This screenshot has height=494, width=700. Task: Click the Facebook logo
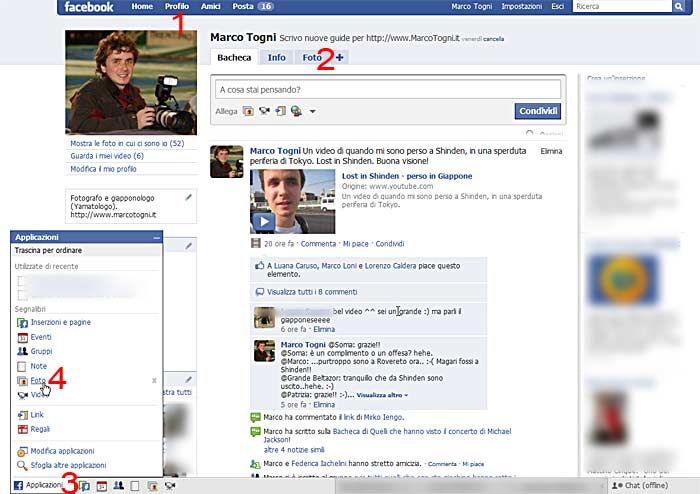88,7
